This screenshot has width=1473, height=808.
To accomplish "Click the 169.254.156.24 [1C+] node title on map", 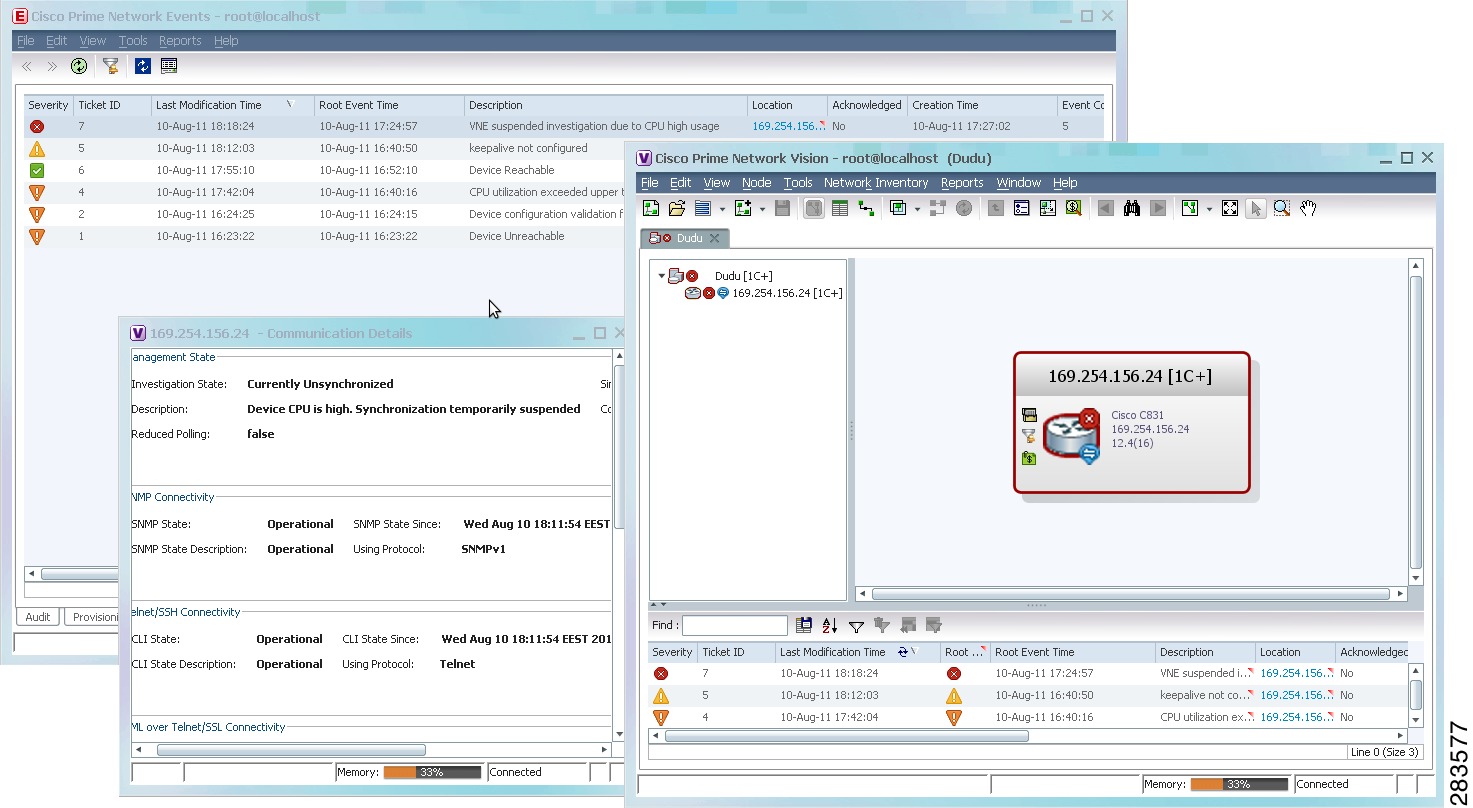I will (1130, 376).
